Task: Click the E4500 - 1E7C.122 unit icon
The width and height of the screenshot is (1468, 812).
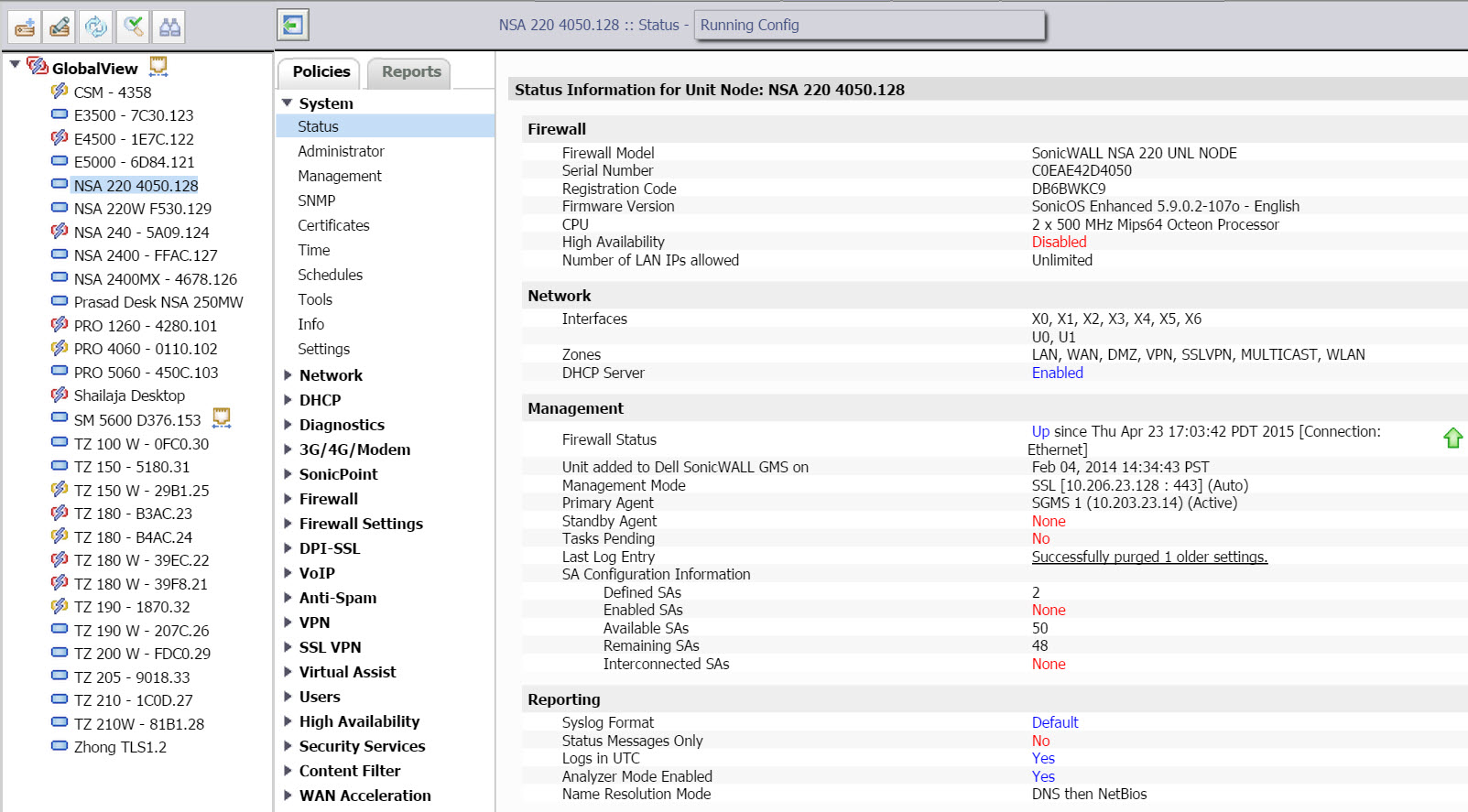Action: tap(60, 137)
